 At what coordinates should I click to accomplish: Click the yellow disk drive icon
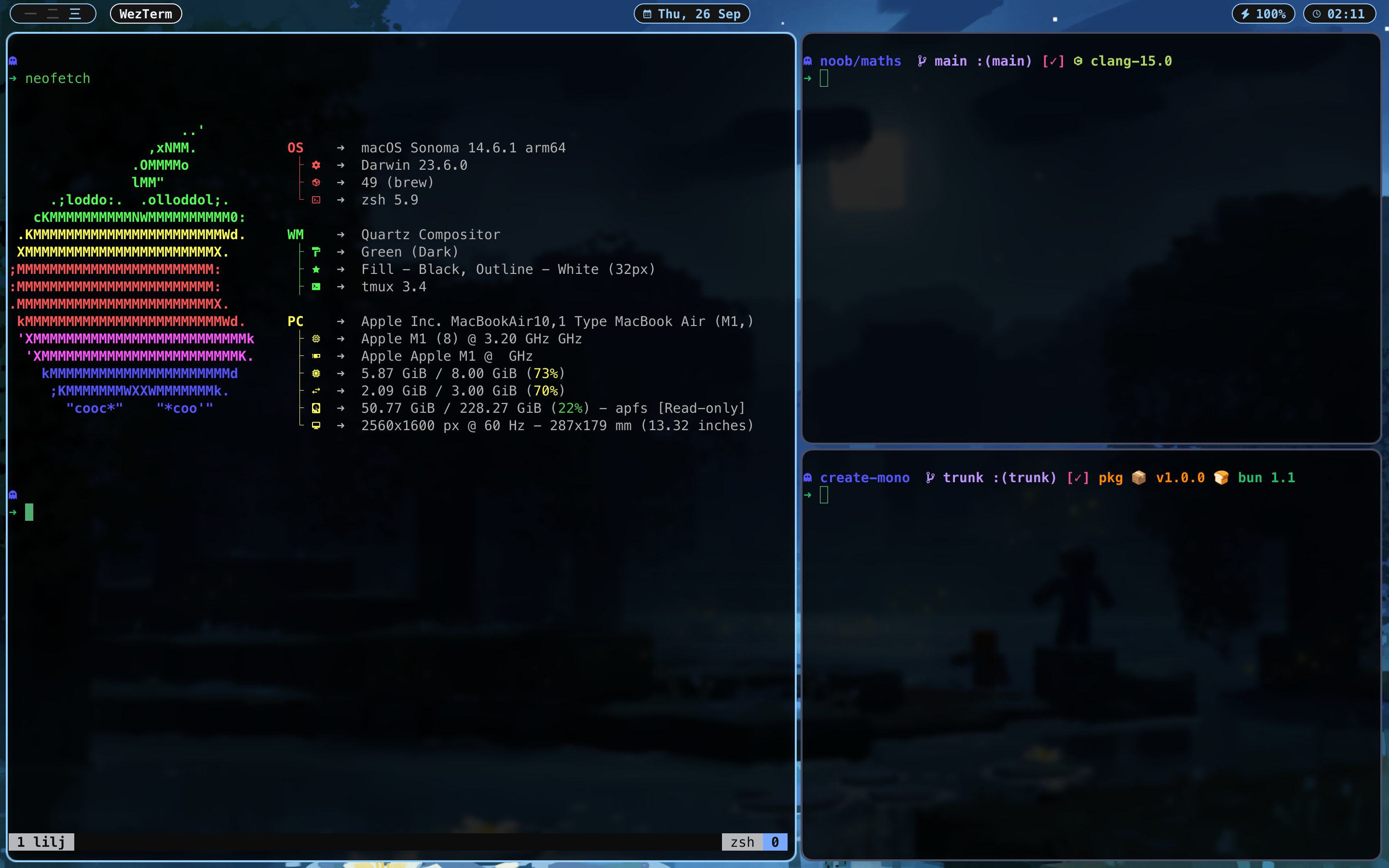coord(316,408)
